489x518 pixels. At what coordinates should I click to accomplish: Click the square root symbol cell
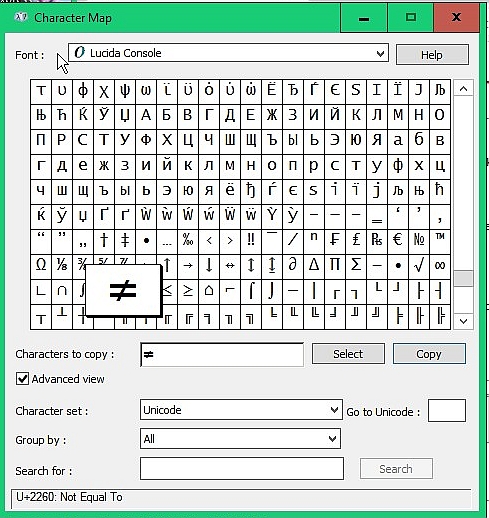coord(419,265)
